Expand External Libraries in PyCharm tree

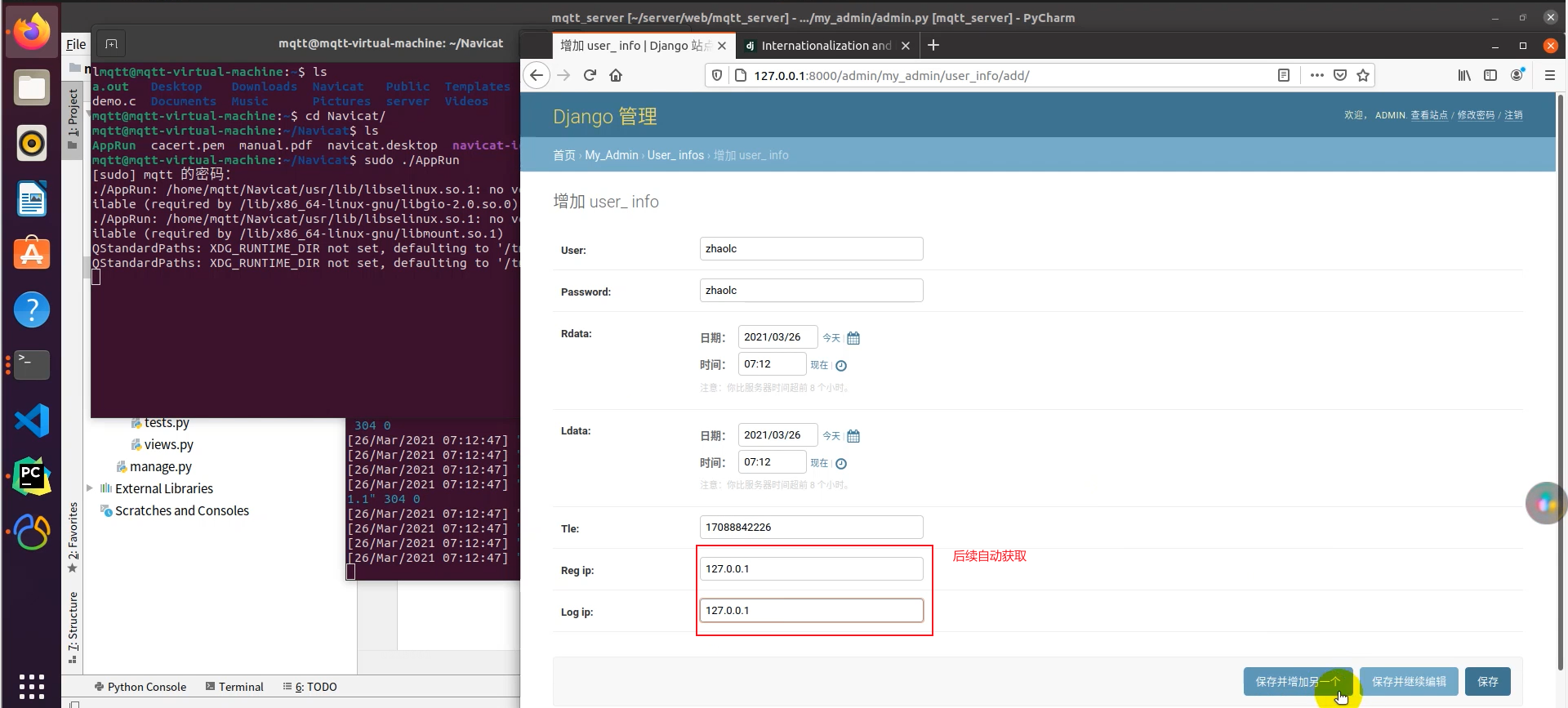(x=90, y=488)
